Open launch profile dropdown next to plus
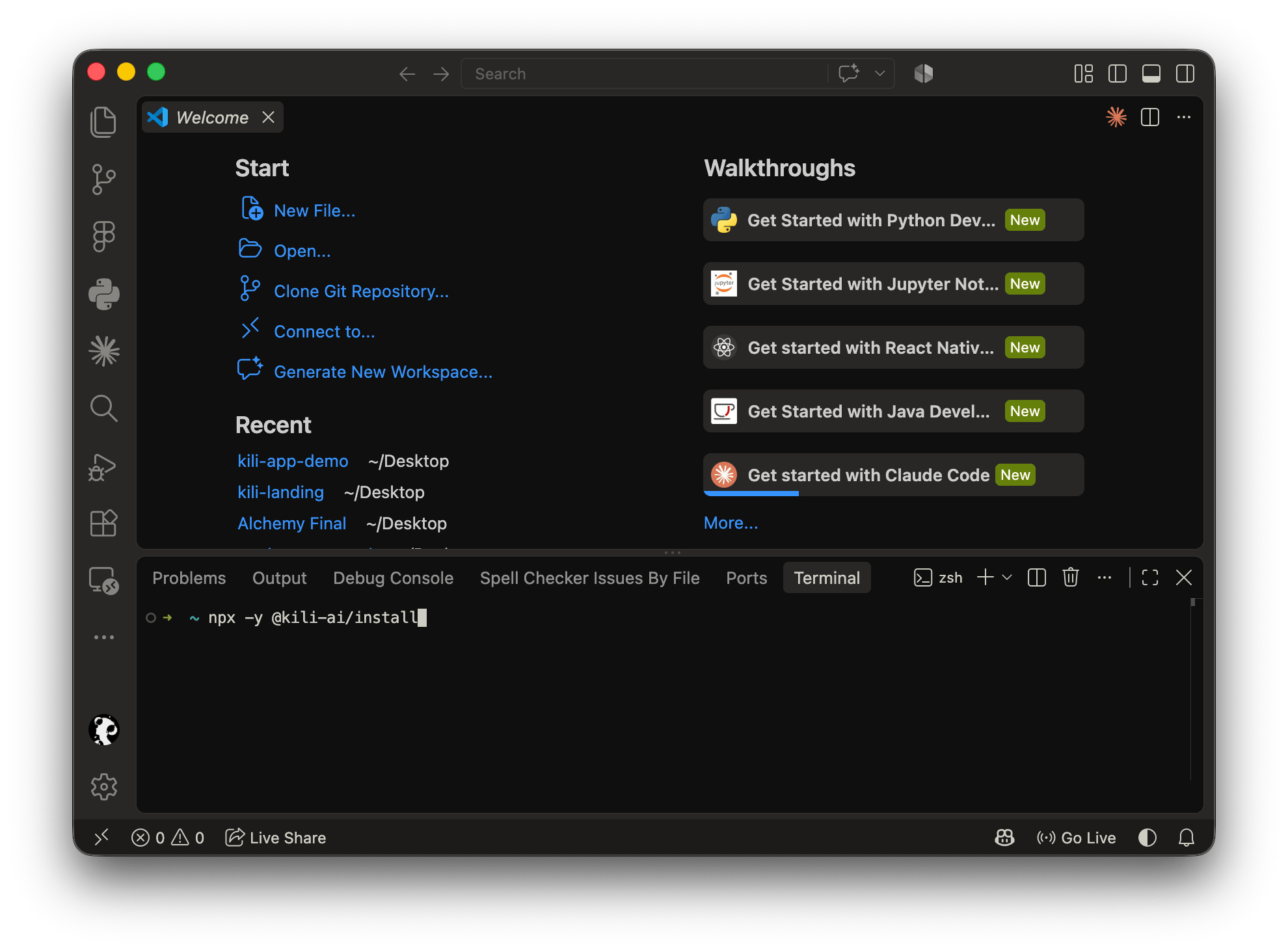 click(x=1007, y=577)
